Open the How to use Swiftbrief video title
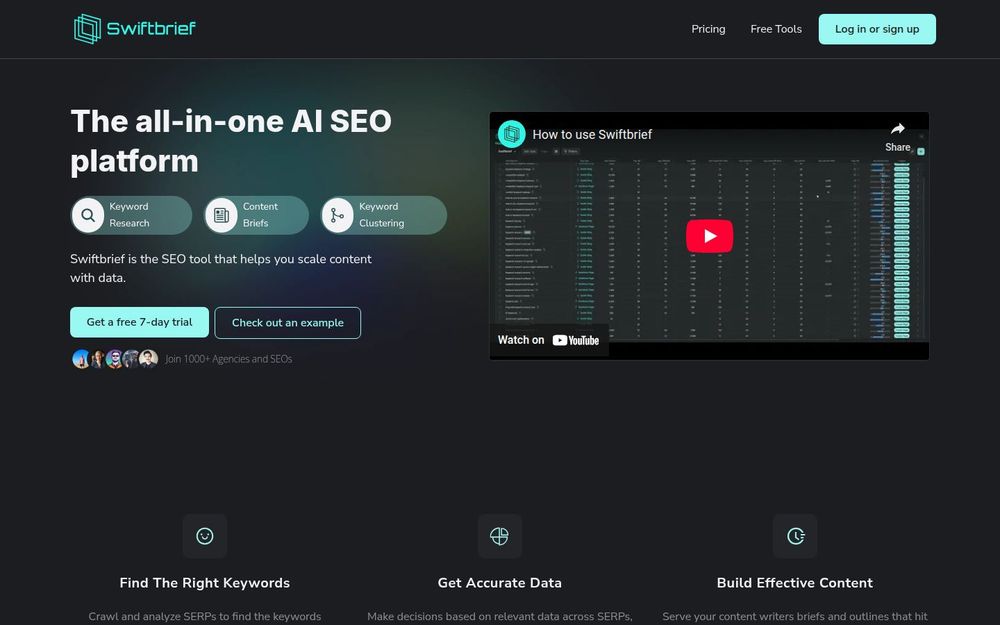Viewport: 1000px width, 625px height. pos(592,135)
